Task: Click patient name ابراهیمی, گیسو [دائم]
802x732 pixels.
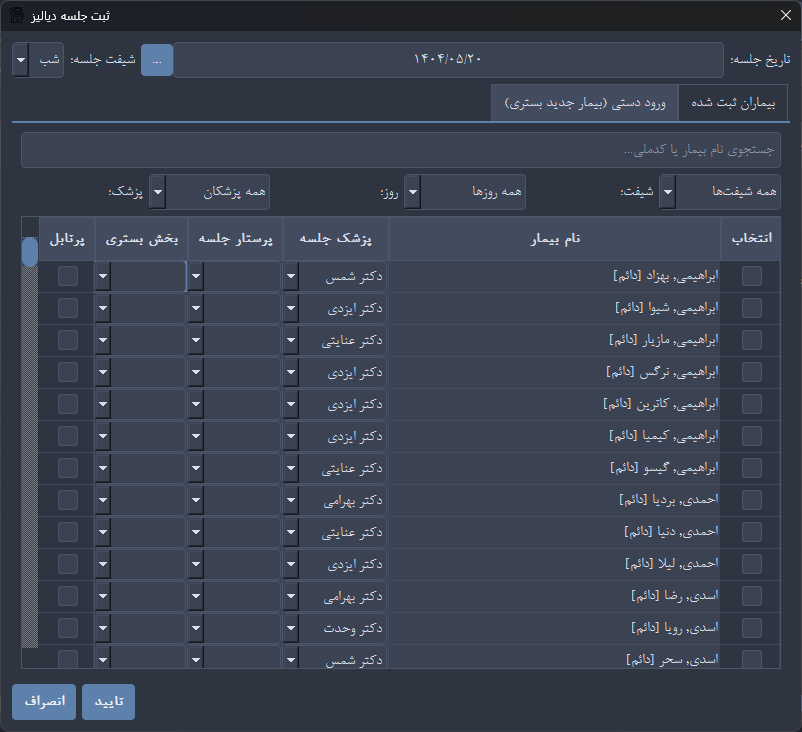Action: pos(664,468)
